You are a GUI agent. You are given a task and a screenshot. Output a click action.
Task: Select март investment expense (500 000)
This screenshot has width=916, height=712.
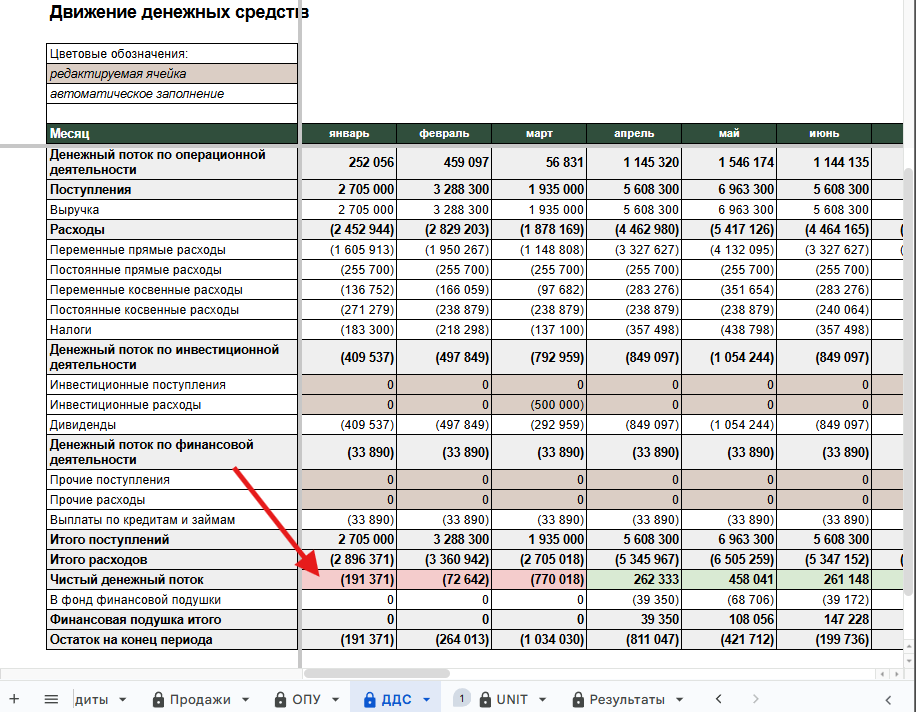tap(539, 405)
